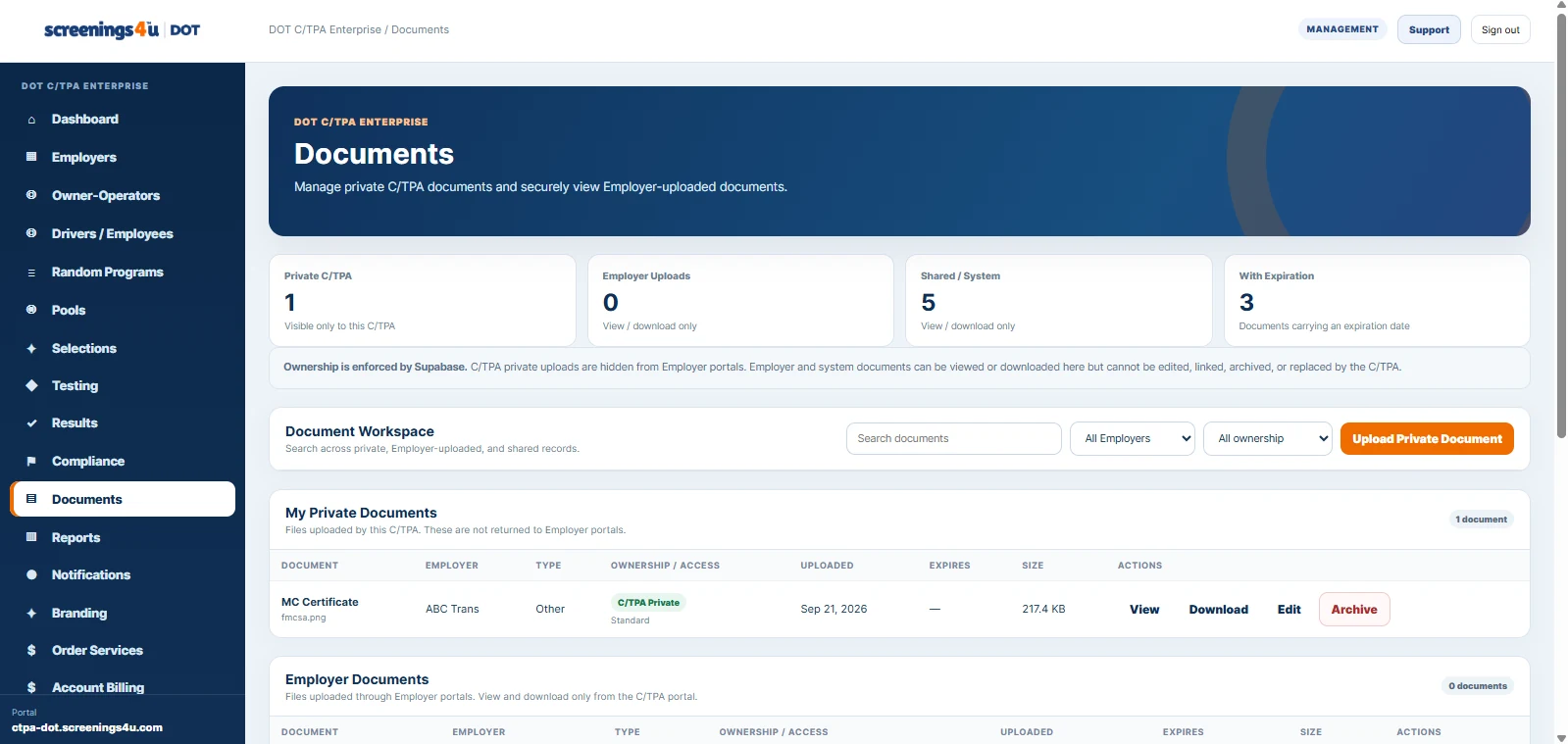
Task: Click Sign out button
Action: [x=1500, y=29]
